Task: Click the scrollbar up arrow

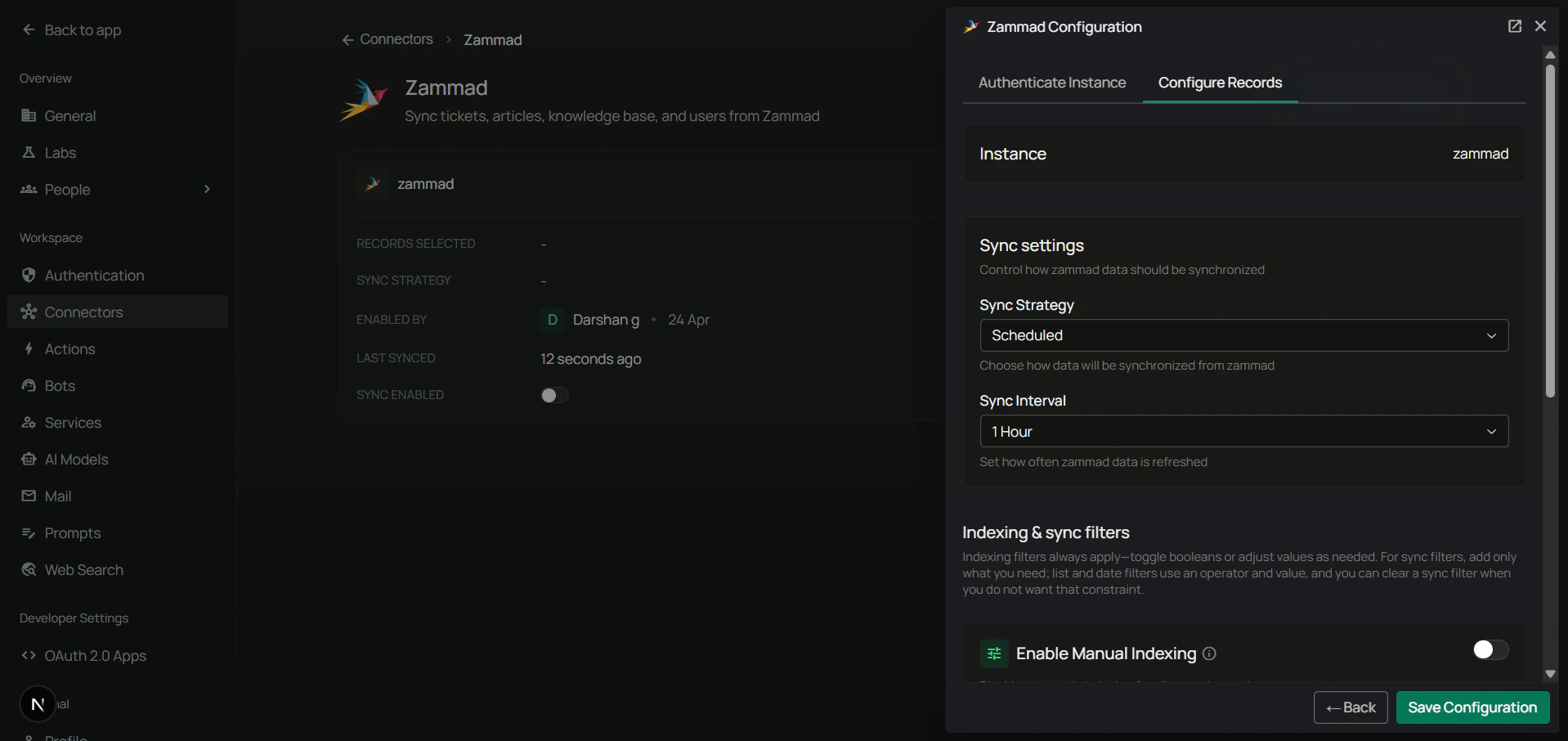Action: click(1550, 54)
